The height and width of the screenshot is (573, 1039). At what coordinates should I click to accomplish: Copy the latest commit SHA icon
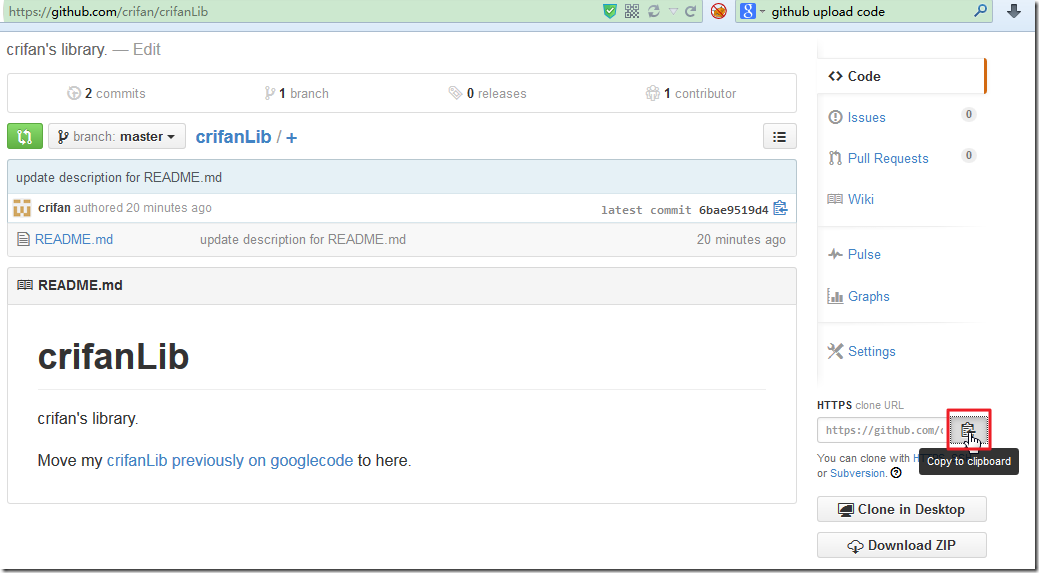coord(781,209)
